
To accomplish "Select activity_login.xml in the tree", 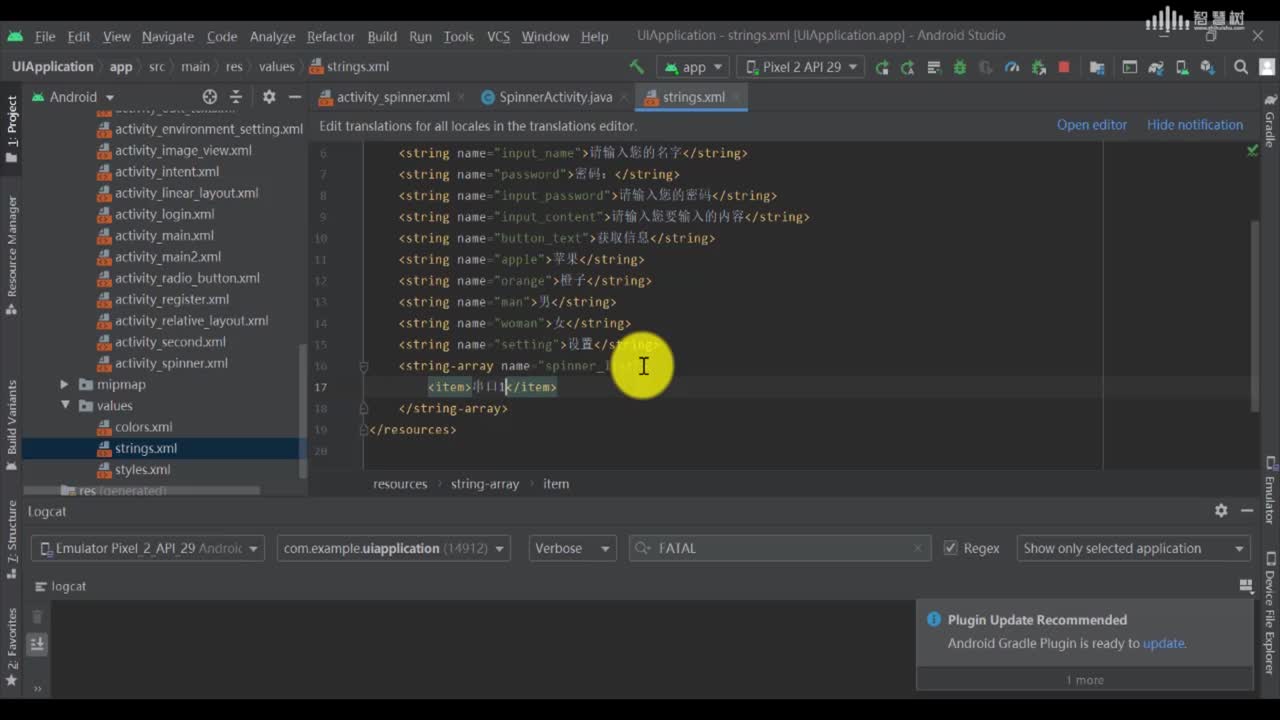I will [164, 214].
